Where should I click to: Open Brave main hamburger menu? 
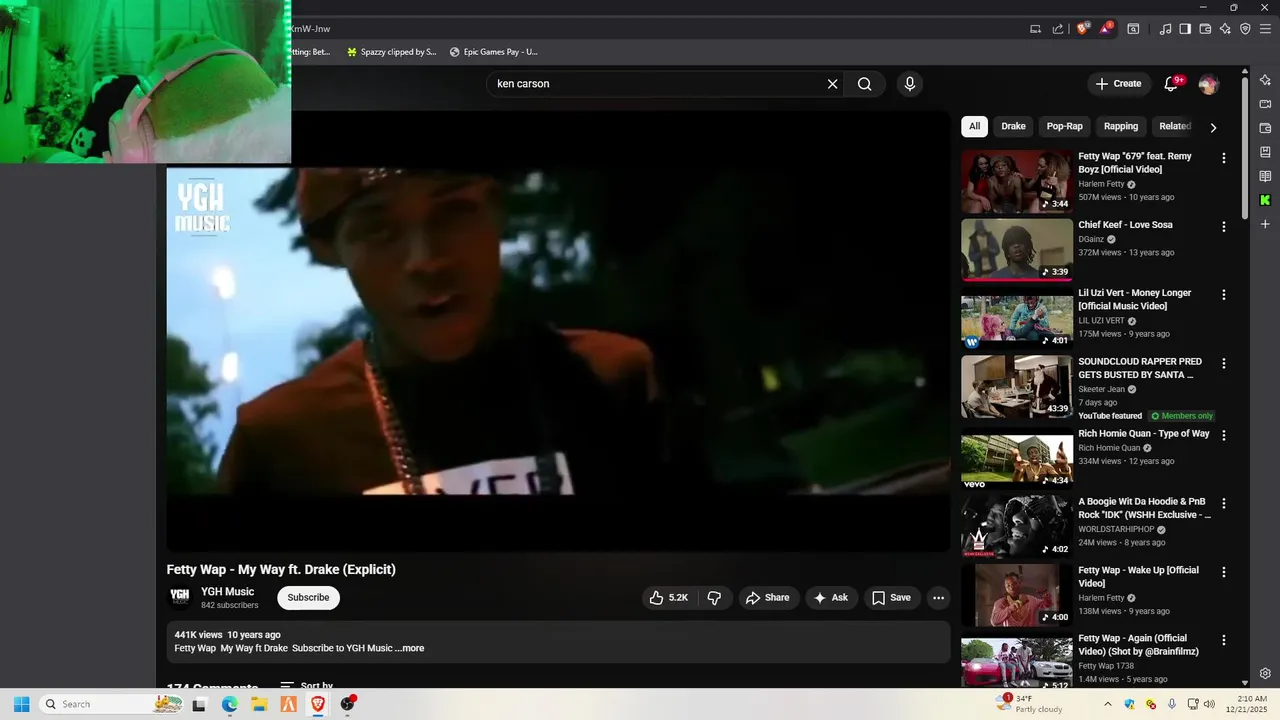click(1265, 29)
